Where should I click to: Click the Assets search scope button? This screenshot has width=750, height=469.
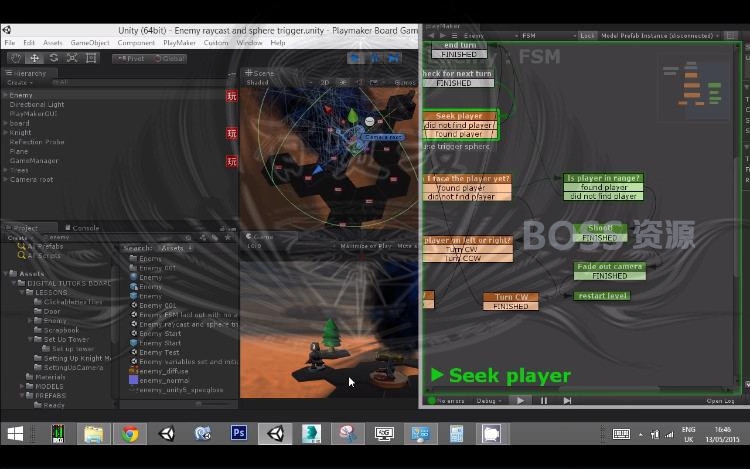click(176, 248)
